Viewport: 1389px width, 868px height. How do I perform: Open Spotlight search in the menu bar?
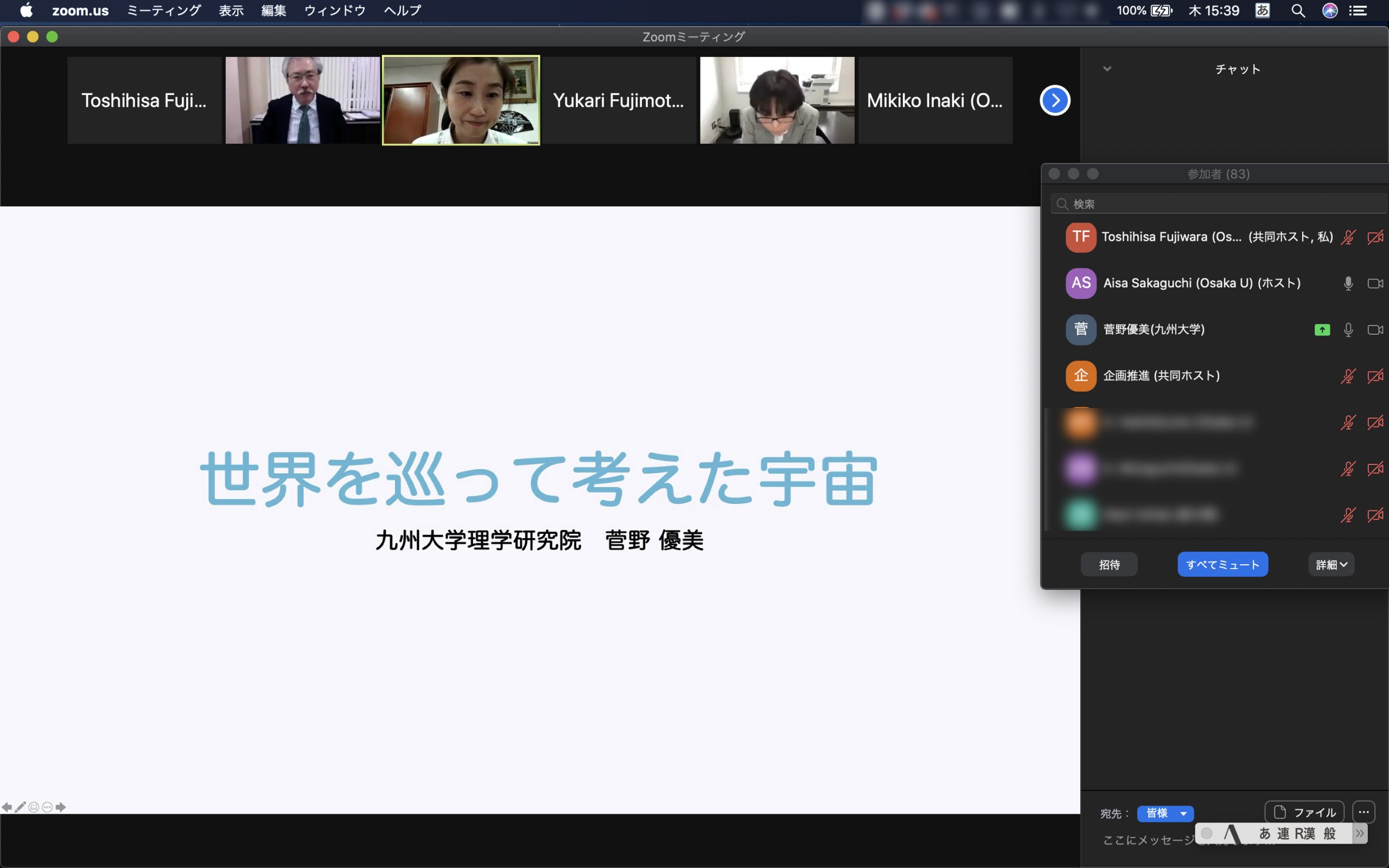click(x=1298, y=10)
